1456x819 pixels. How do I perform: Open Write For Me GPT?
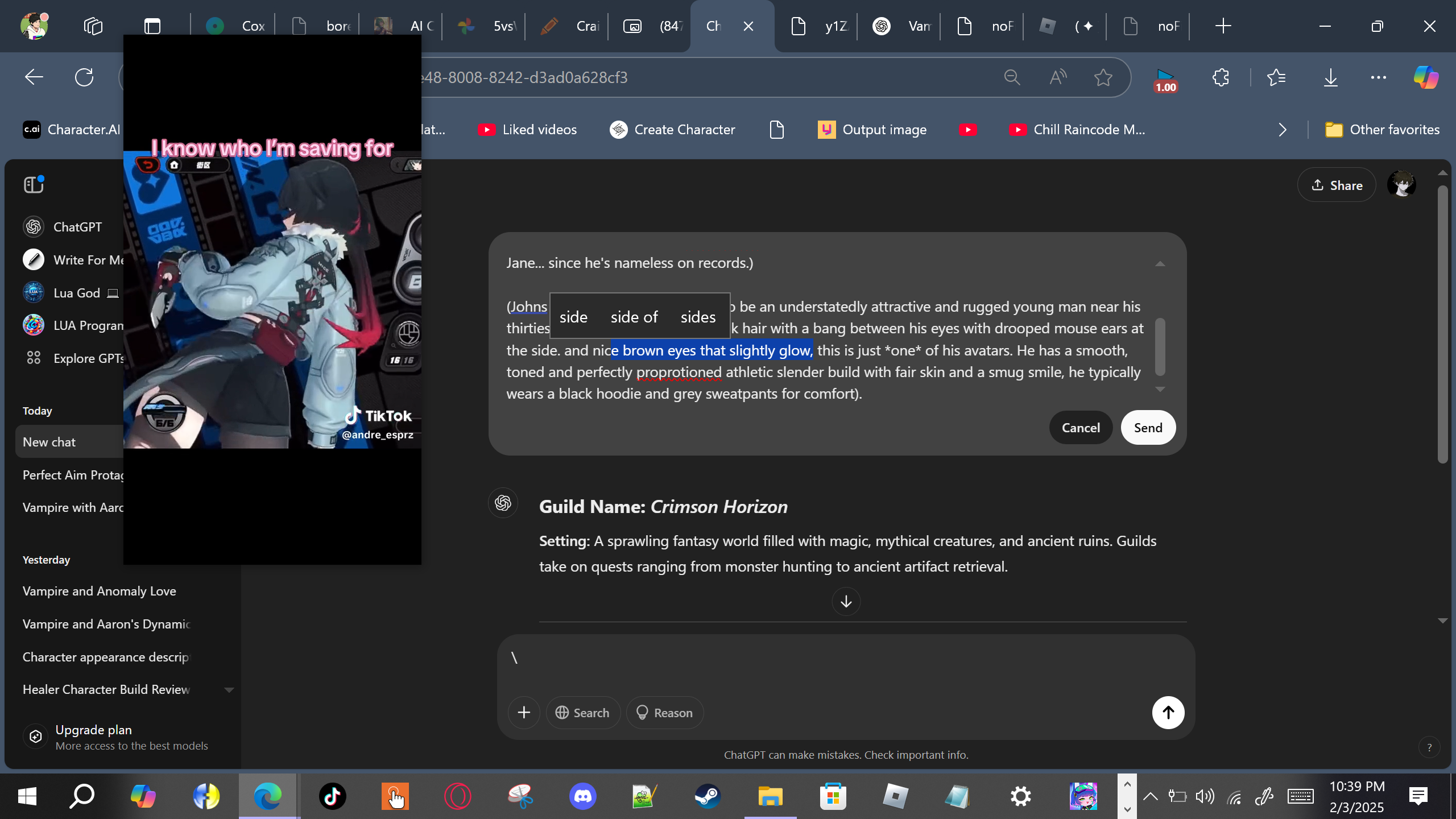pos(73,260)
